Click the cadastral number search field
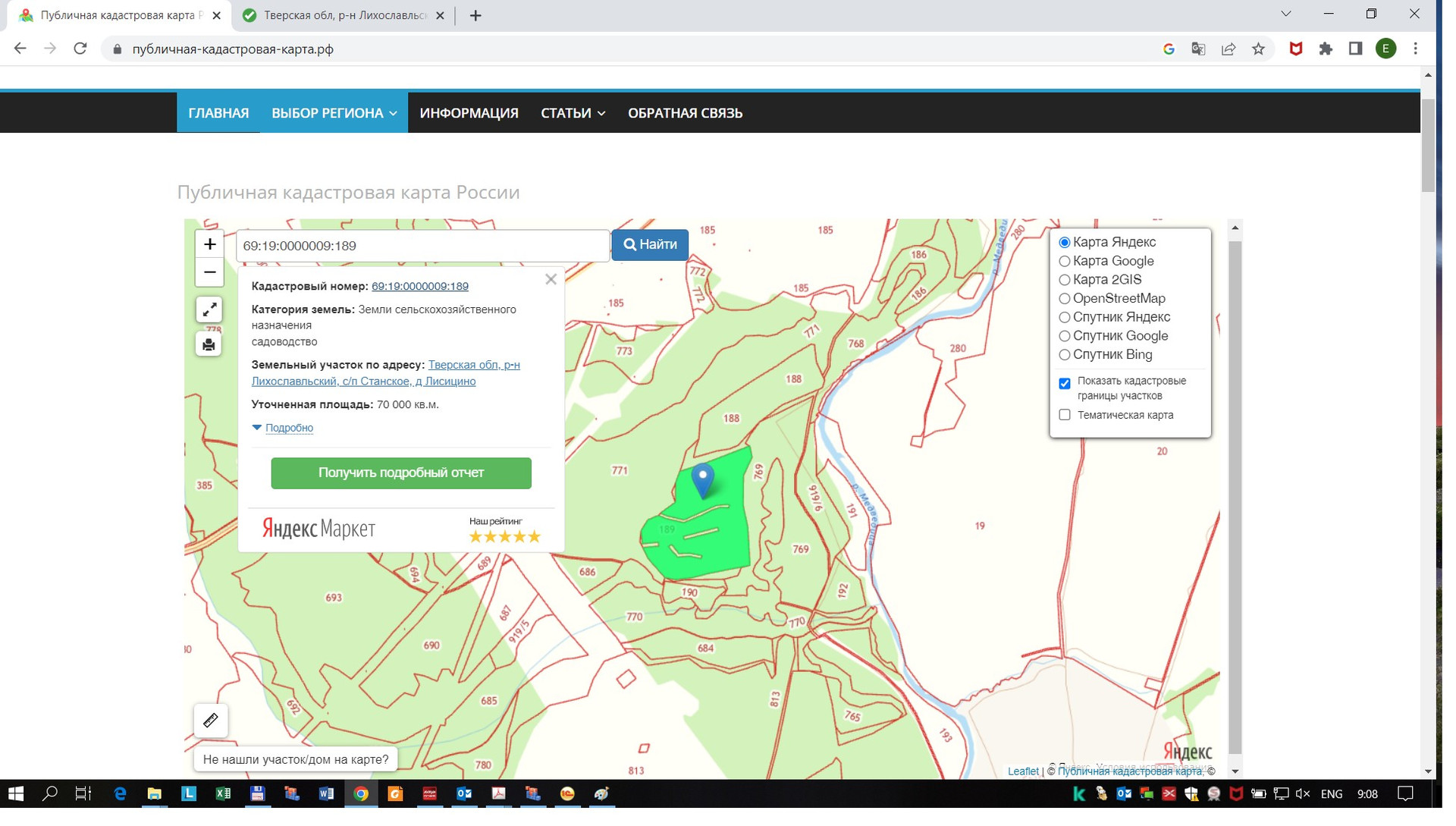Screen dimensions: 1456x826 click(422, 246)
